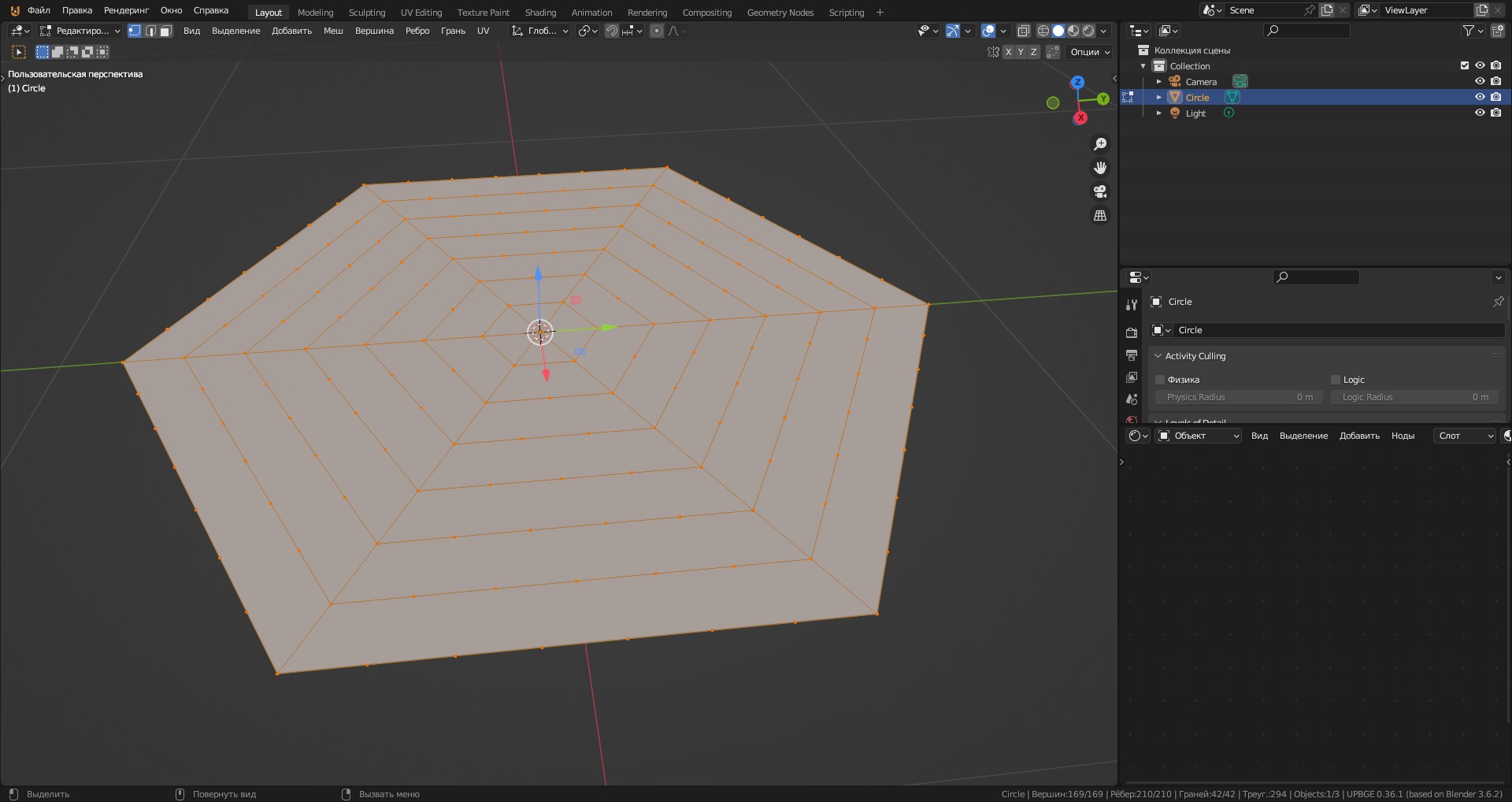Toggle X-ray view in viewport header
Screen dimensions: 1512x802
pyautogui.click(x=1023, y=31)
